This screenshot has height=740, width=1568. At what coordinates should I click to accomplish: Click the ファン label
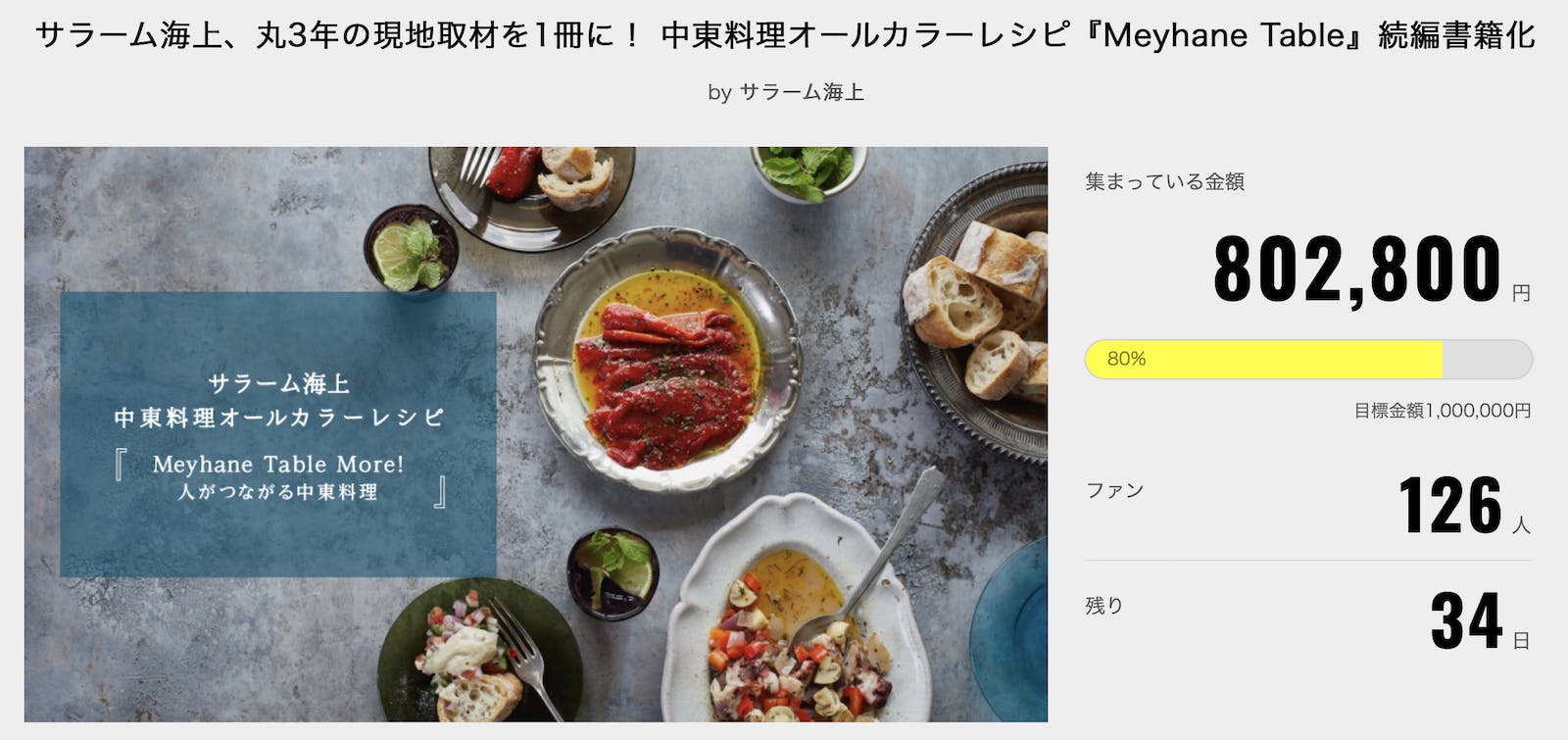1114,490
